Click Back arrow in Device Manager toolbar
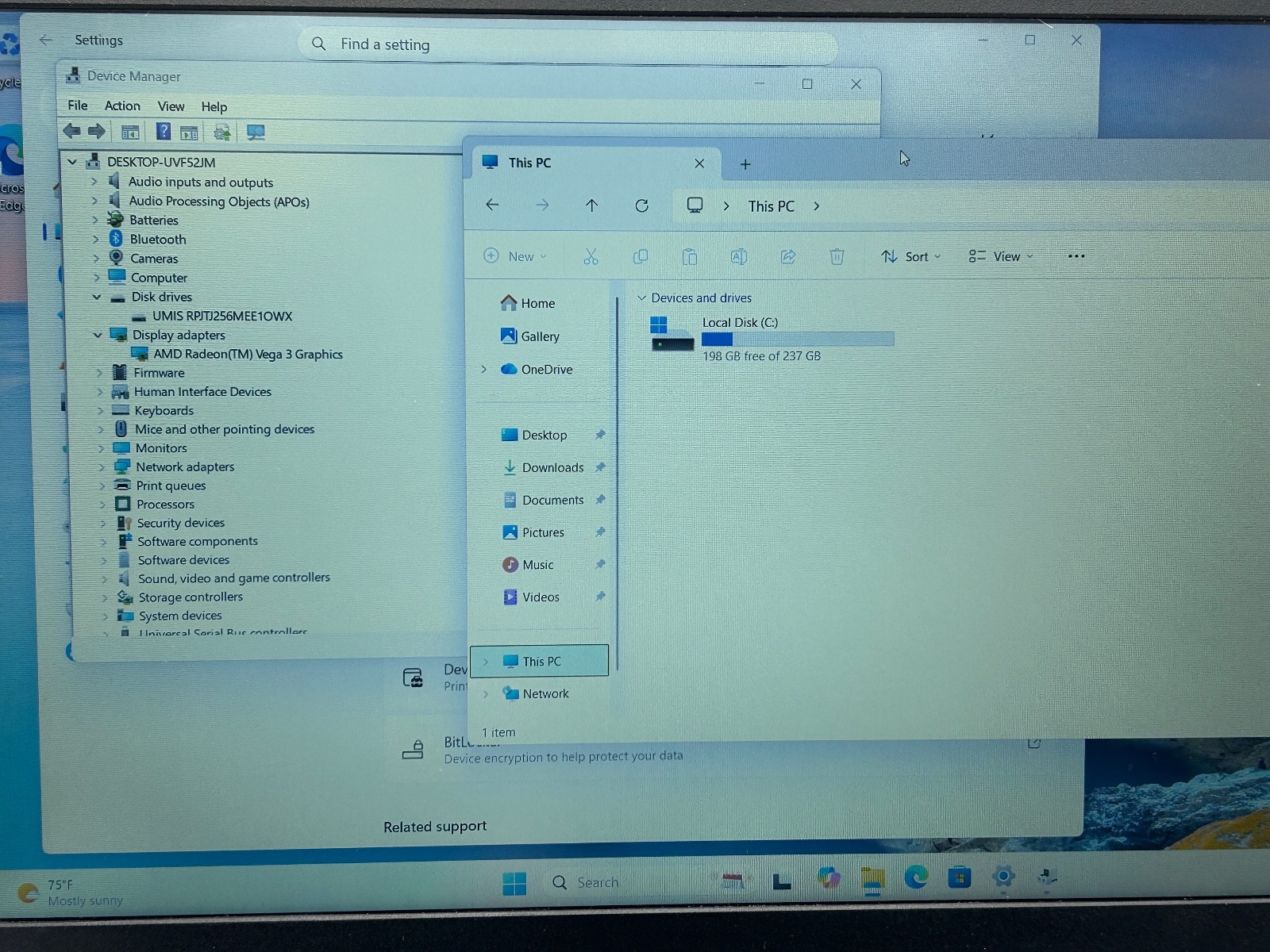Image resolution: width=1270 pixels, height=952 pixels. (71, 132)
